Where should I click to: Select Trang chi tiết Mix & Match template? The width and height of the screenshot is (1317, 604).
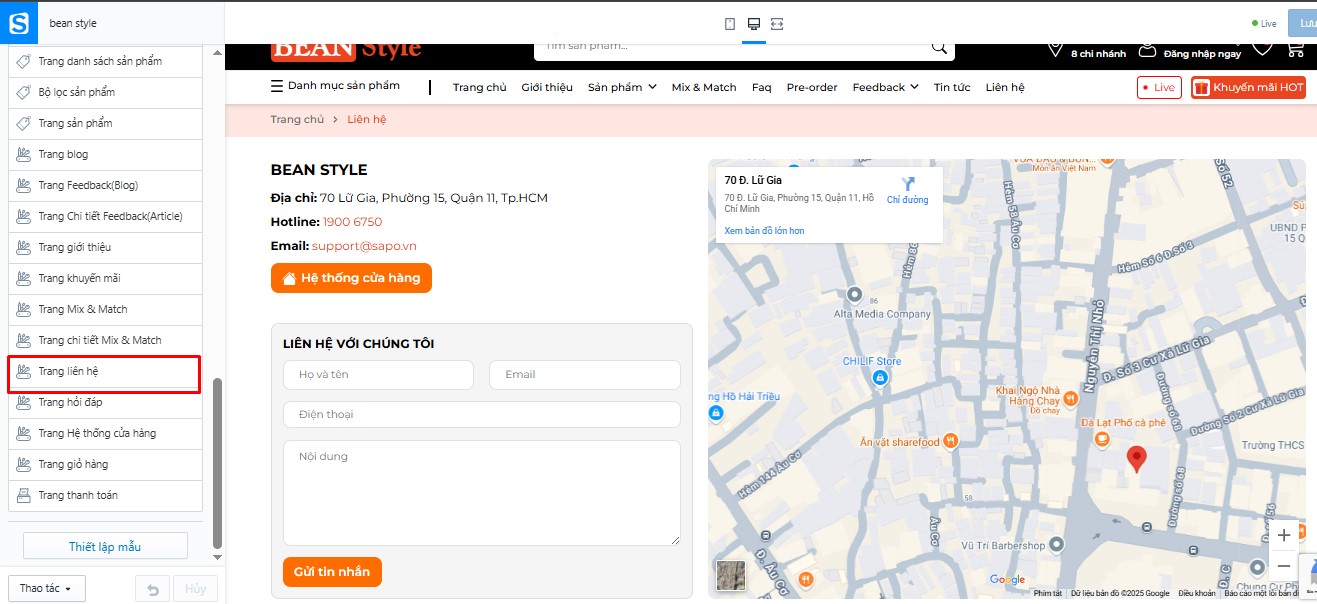[105, 340]
